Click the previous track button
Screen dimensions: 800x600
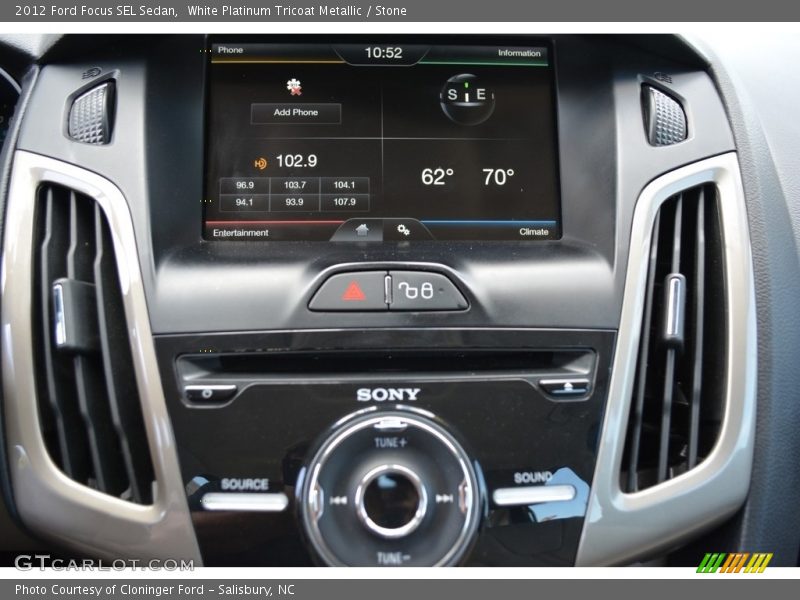point(338,501)
